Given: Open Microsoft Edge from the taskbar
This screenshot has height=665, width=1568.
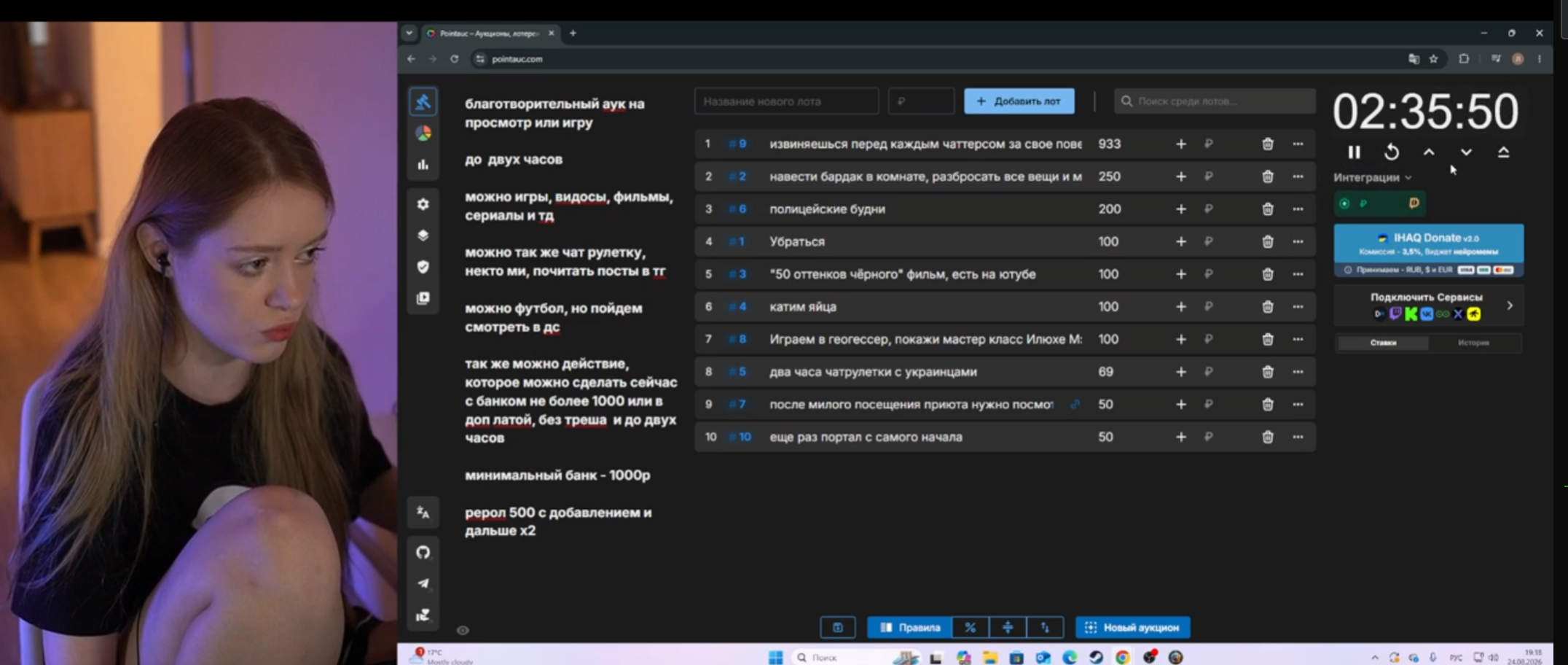Looking at the screenshot, I should [1070, 658].
